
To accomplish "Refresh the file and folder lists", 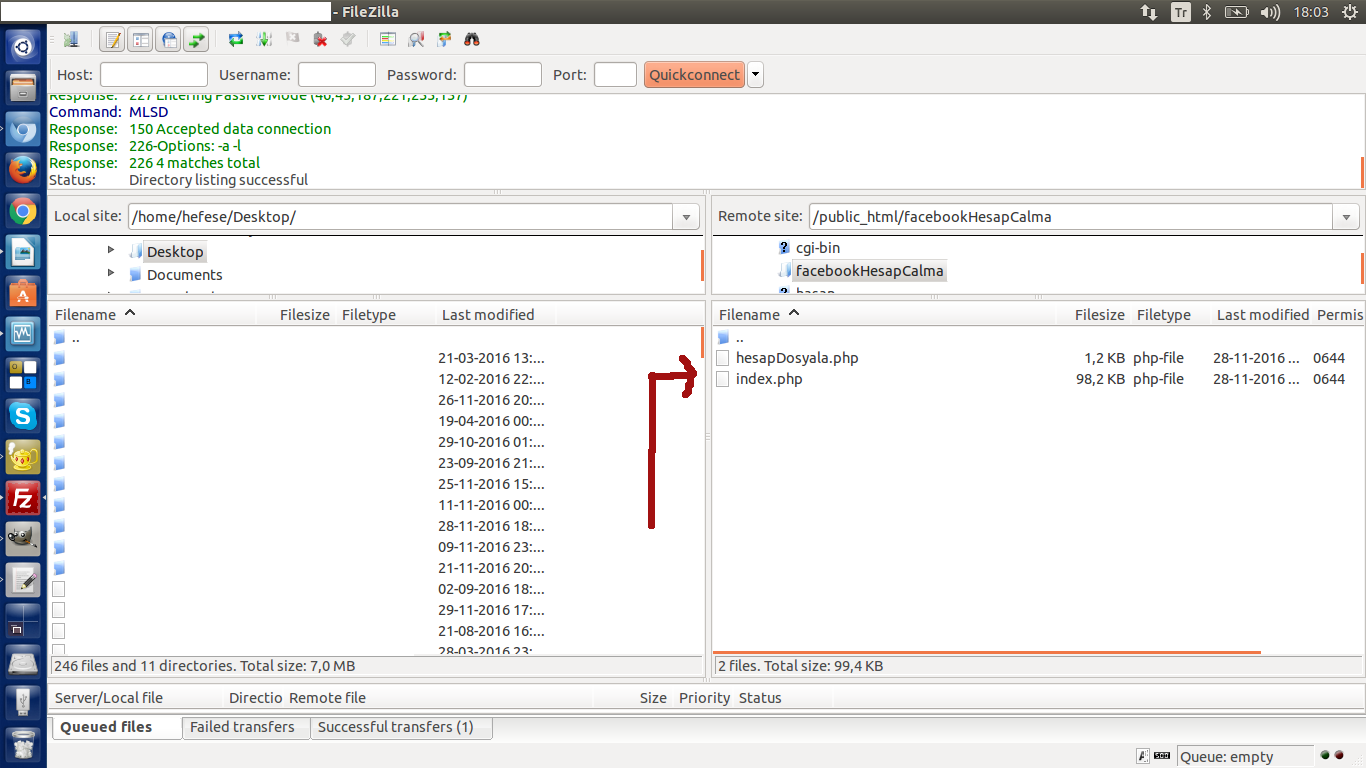I will [236, 40].
